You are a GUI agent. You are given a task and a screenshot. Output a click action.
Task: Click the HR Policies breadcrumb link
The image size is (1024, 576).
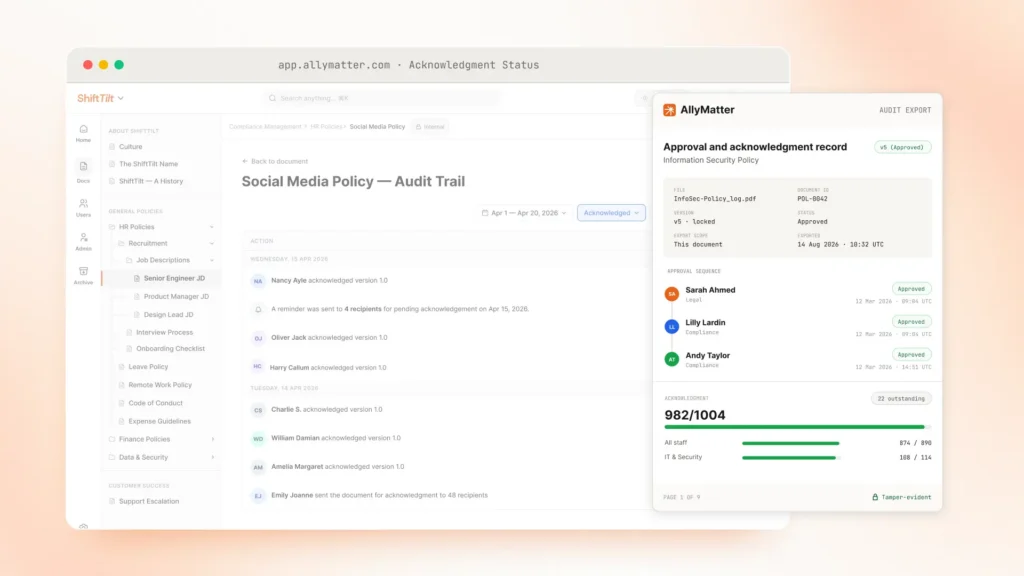(326, 127)
